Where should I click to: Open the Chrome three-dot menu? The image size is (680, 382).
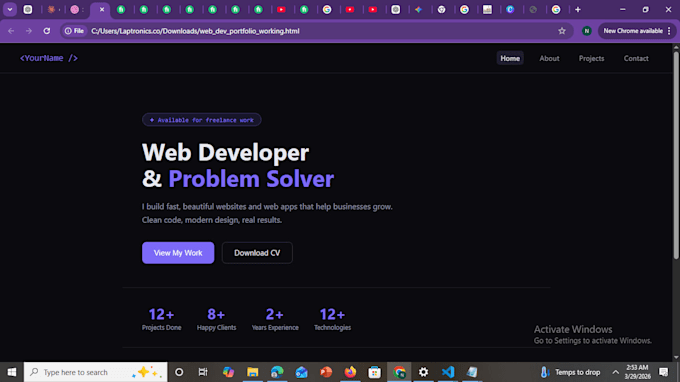tap(669, 31)
